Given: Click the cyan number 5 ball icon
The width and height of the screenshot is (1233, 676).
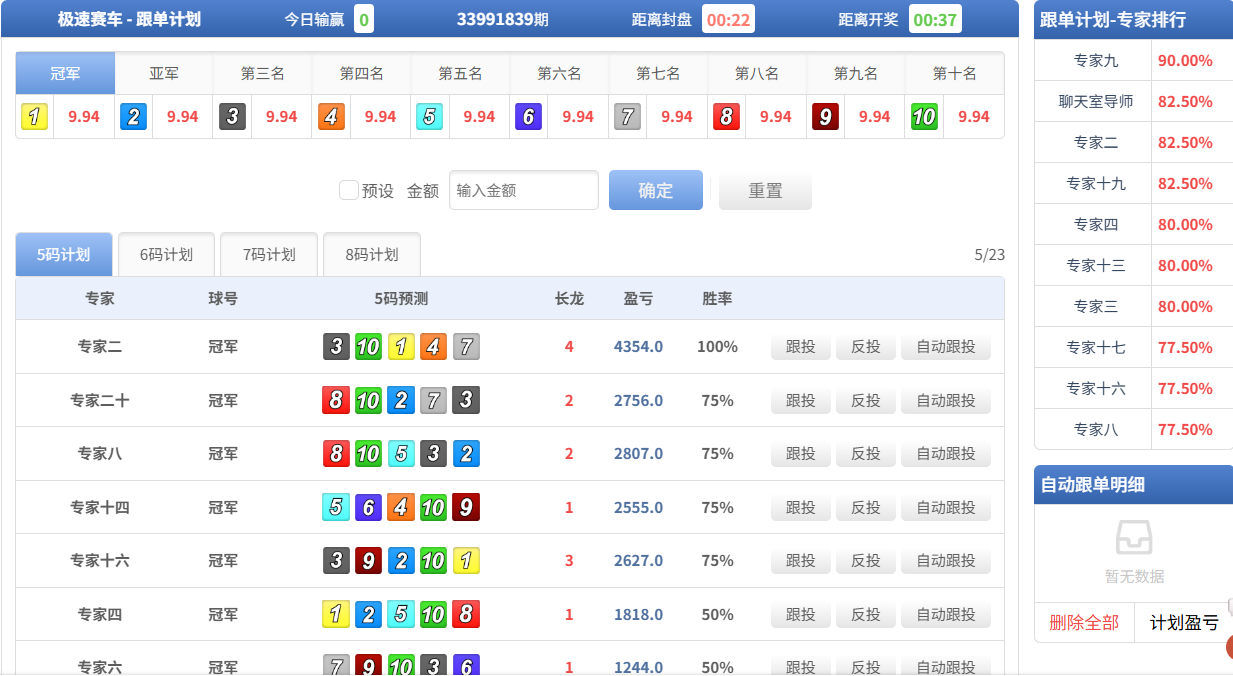Looking at the screenshot, I should point(429,117).
